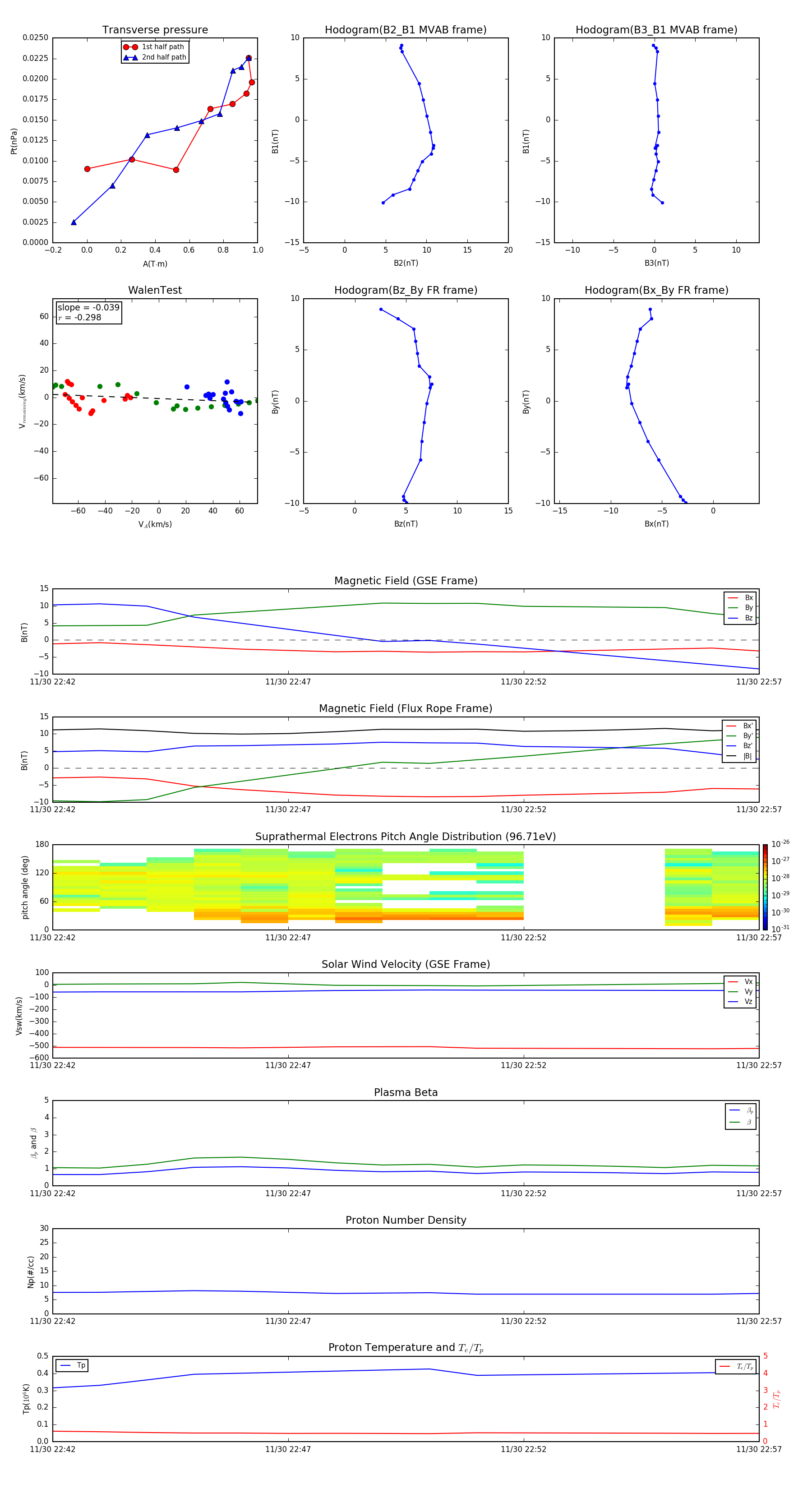Click the 10^-31 colorbar bottom label
Screen dimensions: 812x1489
click(x=780, y=929)
